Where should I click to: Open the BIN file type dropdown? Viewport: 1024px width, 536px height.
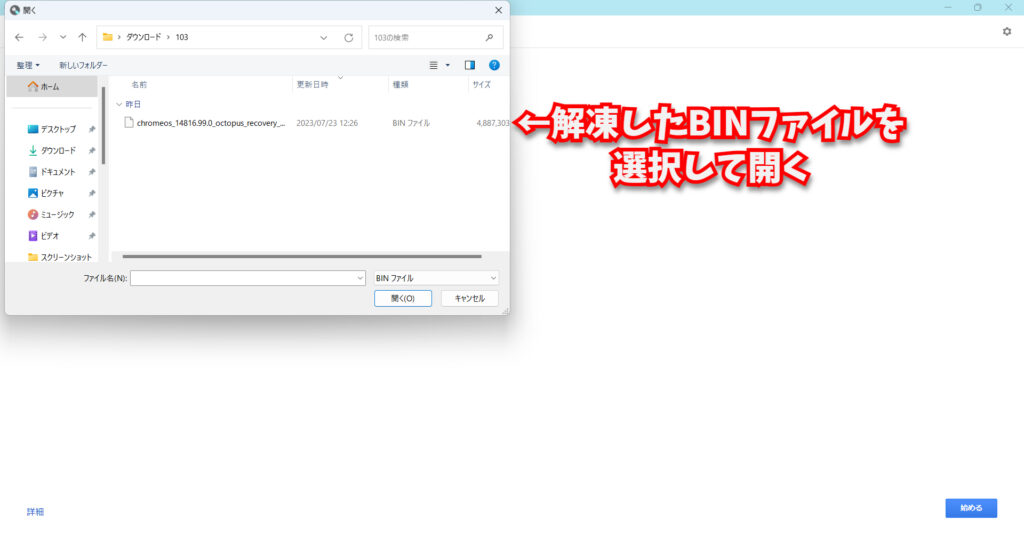coord(435,278)
